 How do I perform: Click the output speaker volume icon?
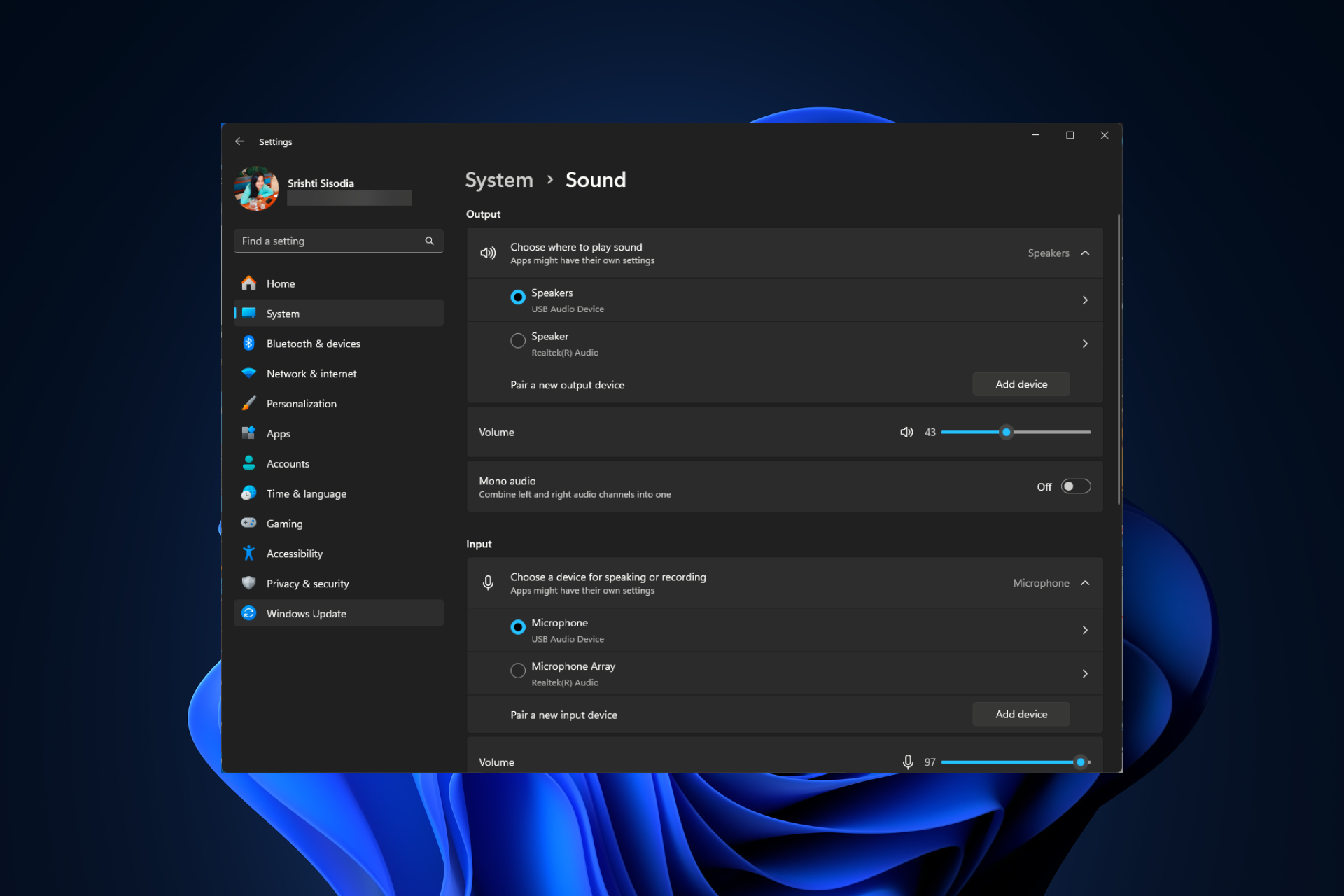(906, 432)
